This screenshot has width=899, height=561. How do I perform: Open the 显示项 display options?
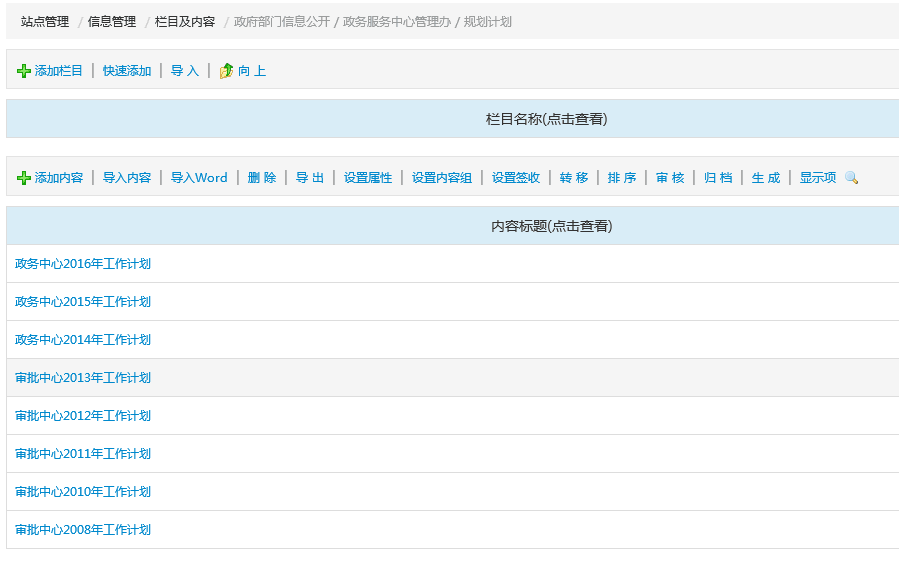(x=817, y=178)
